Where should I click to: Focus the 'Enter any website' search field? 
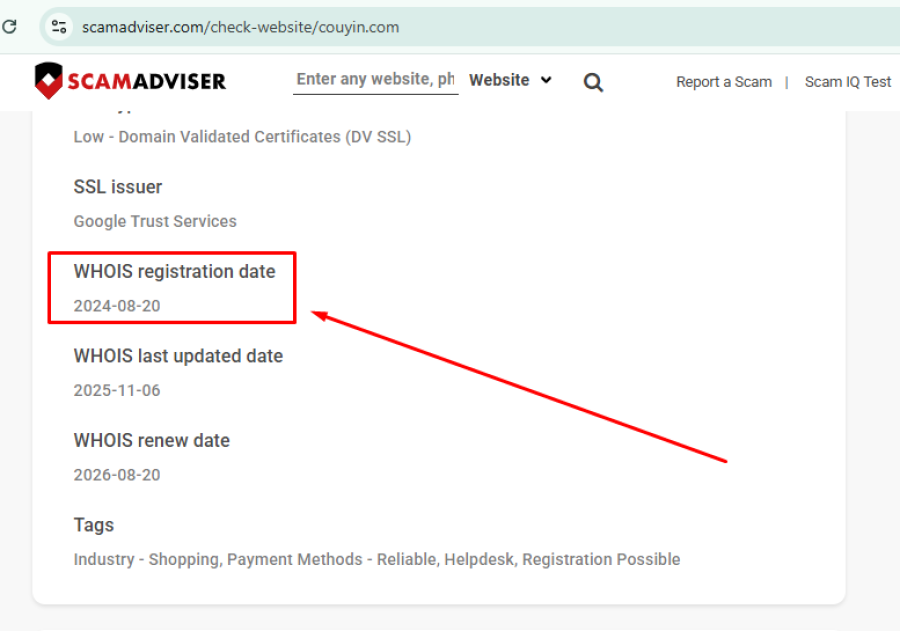[x=375, y=79]
